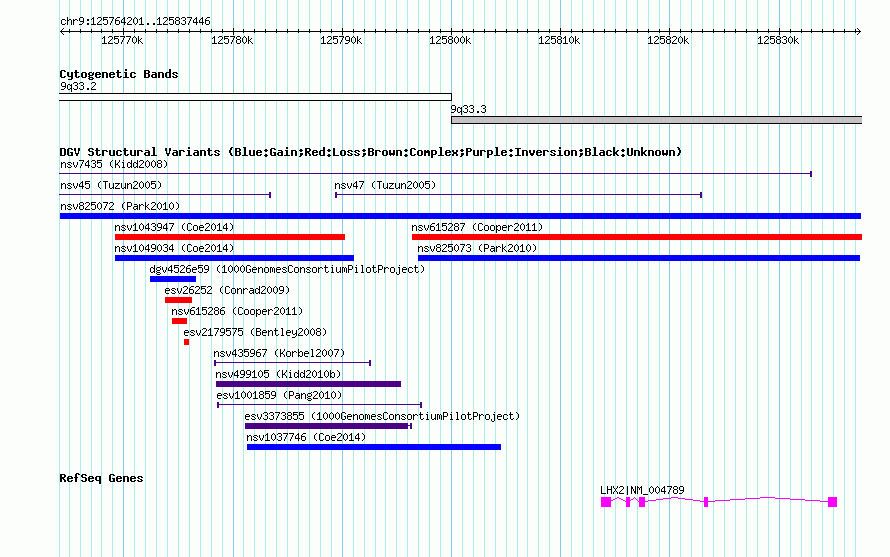This screenshot has height=557, width=890.
Task: Click the nsv615287 (Cooper2011) red loss bar
Action: tap(637, 237)
